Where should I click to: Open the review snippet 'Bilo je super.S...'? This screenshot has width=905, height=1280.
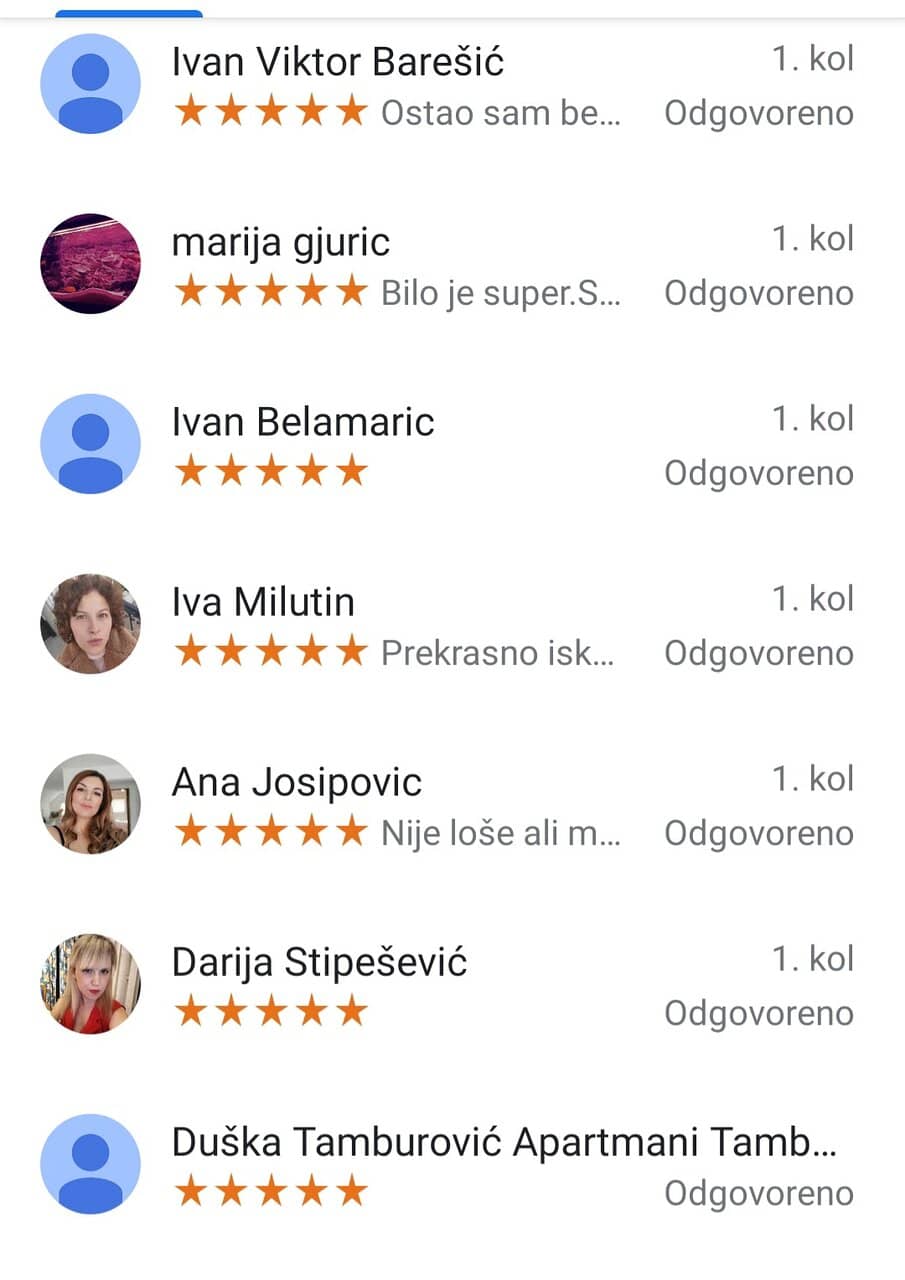click(x=501, y=293)
